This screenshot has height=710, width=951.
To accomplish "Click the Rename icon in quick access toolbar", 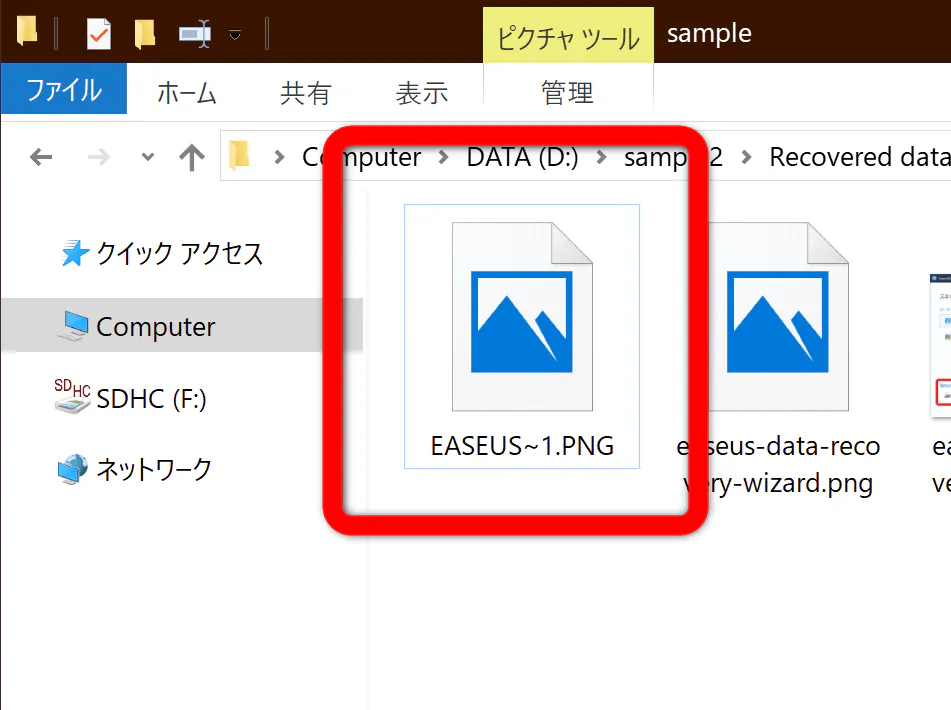I will (195, 34).
